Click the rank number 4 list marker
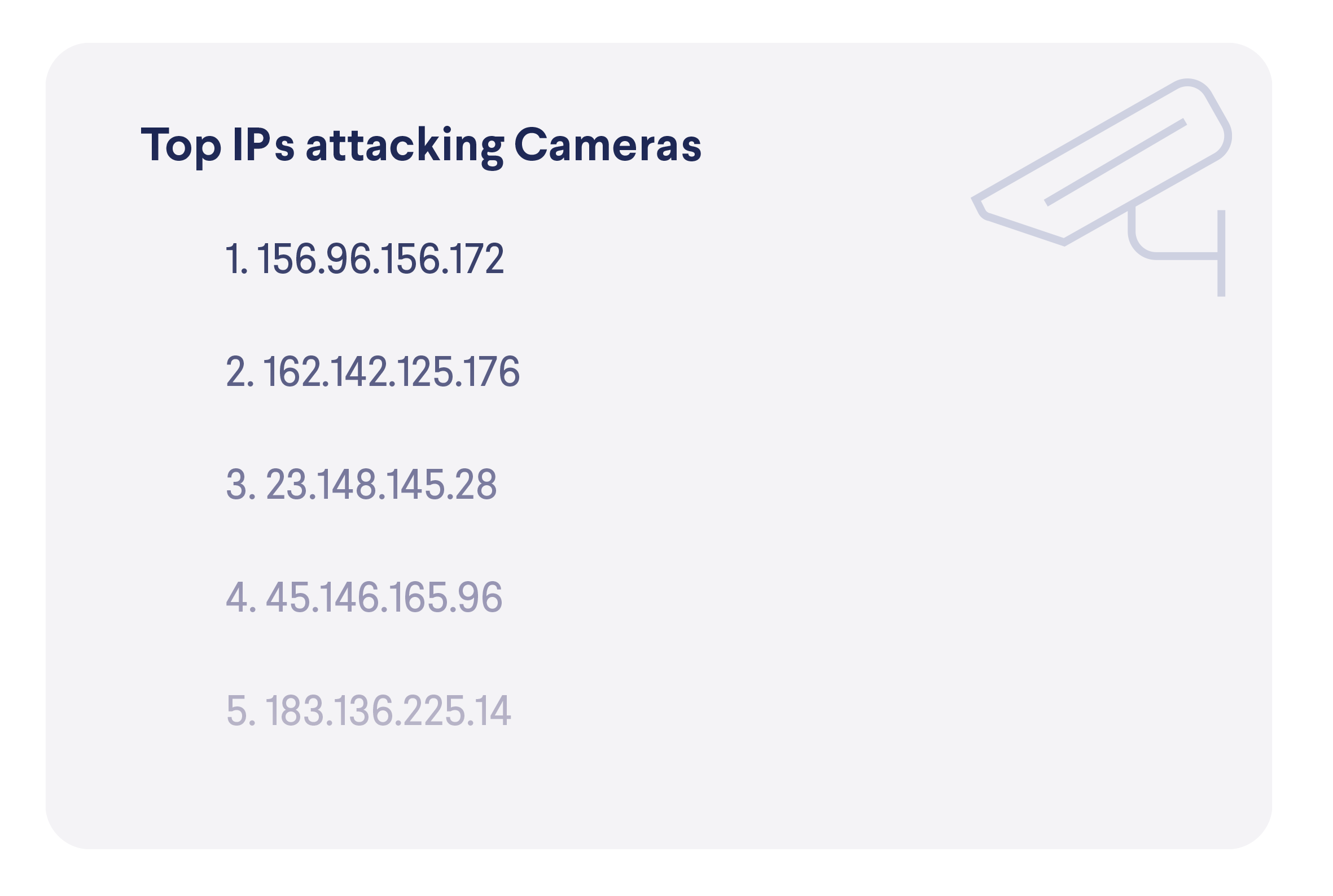Image resolution: width=1333 pixels, height=896 pixels. click(x=240, y=598)
